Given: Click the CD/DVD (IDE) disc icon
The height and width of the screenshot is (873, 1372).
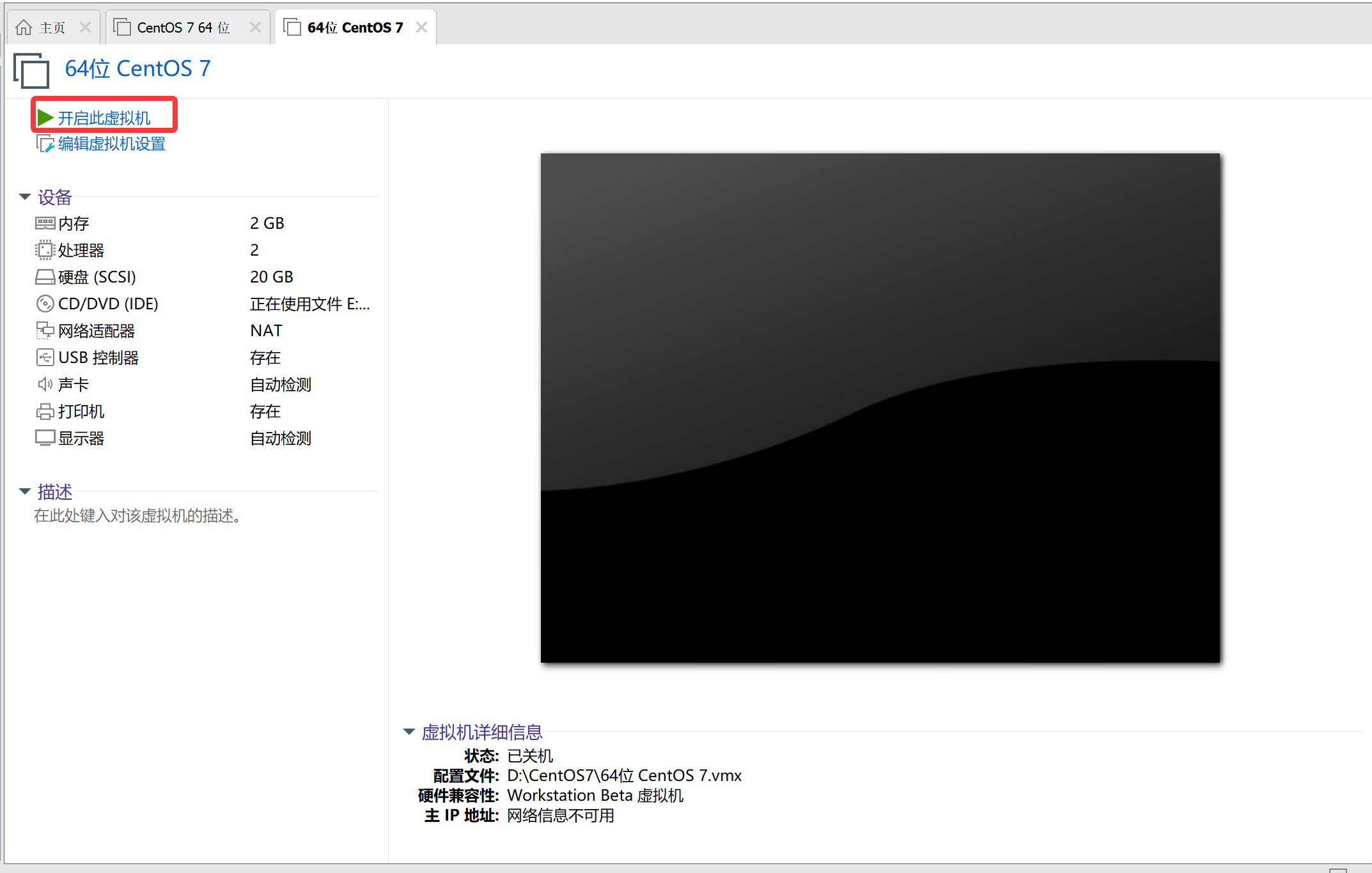Looking at the screenshot, I should pyautogui.click(x=45, y=304).
